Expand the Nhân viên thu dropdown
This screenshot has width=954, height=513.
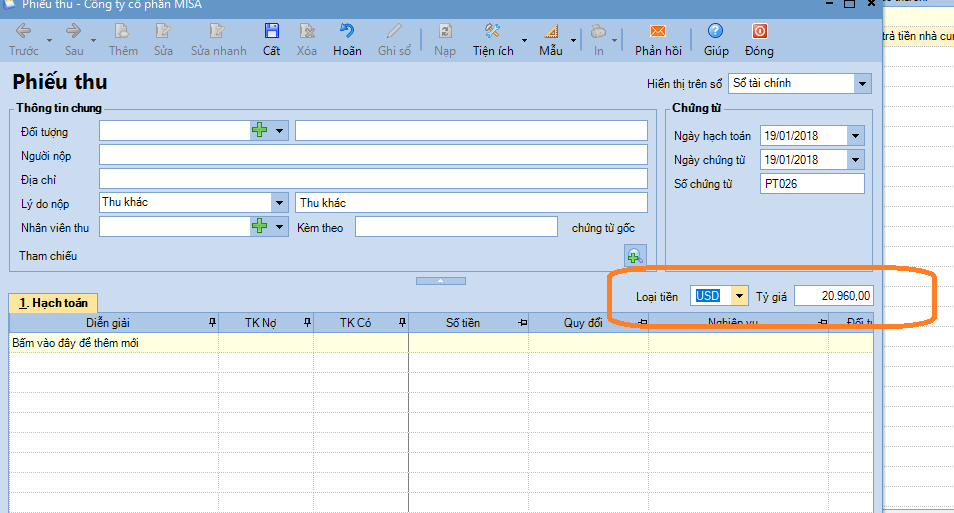click(x=279, y=227)
